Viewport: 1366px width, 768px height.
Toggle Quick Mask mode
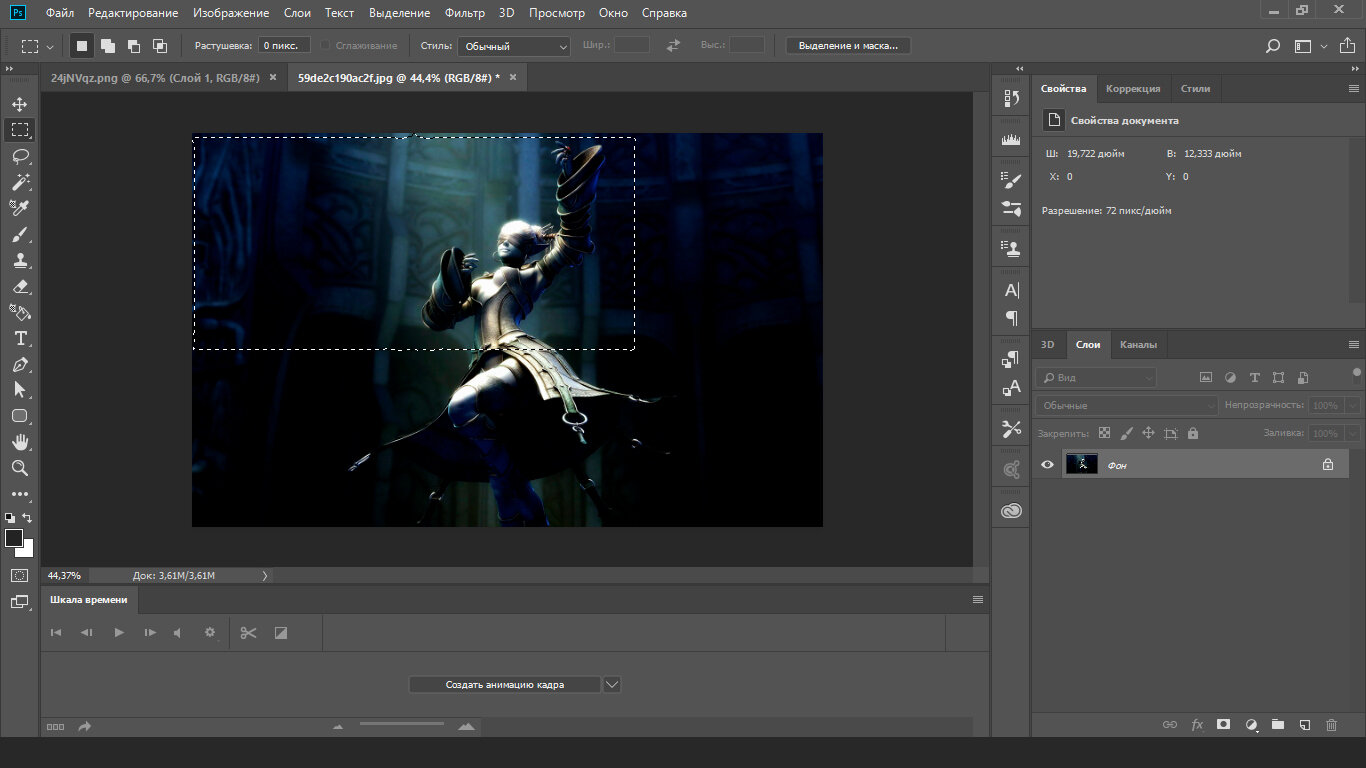click(x=20, y=576)
